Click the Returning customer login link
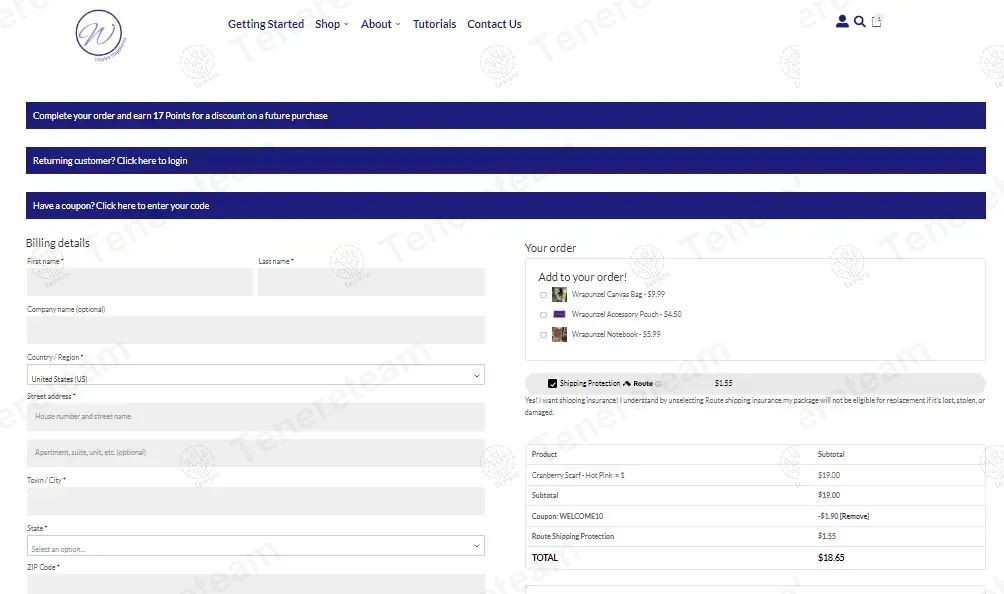 [x=110, y=161]
